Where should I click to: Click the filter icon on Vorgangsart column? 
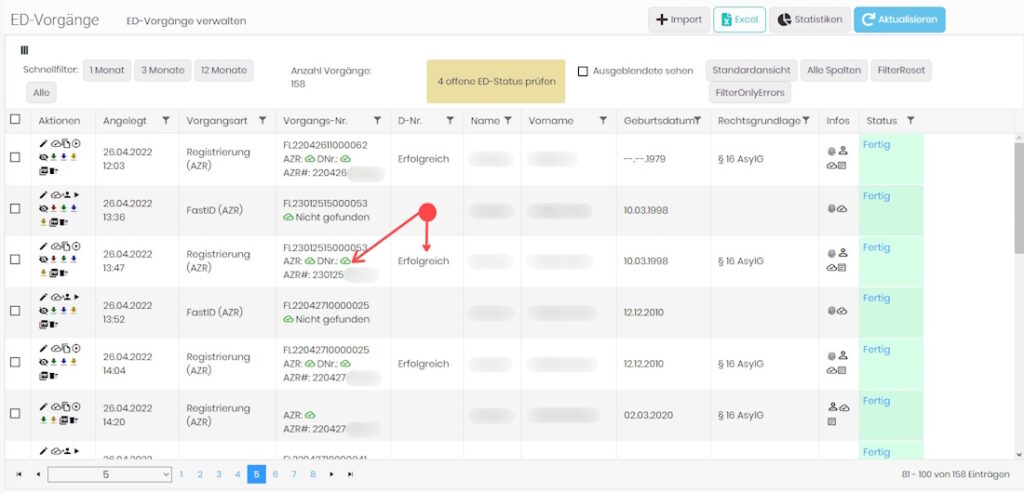tap(262, 120)
